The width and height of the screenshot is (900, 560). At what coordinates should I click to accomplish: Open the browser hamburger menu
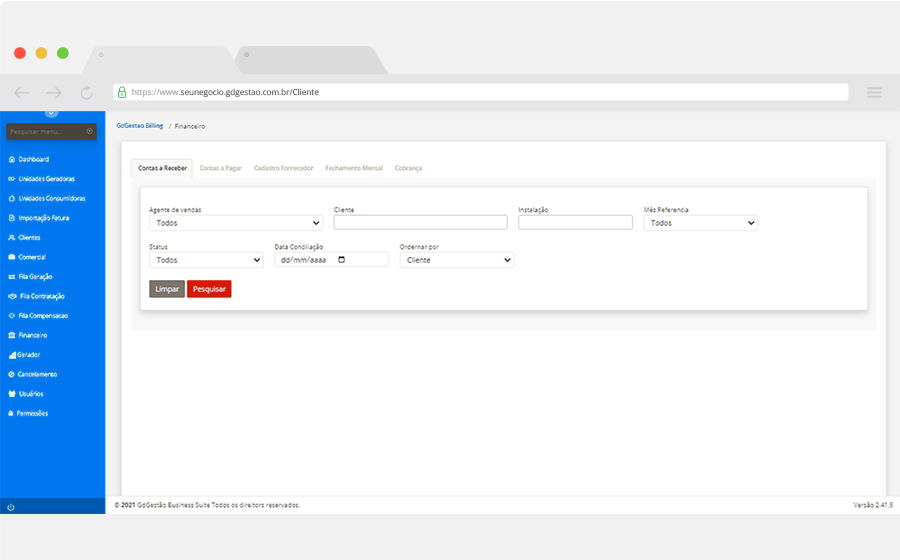(874, 92)
